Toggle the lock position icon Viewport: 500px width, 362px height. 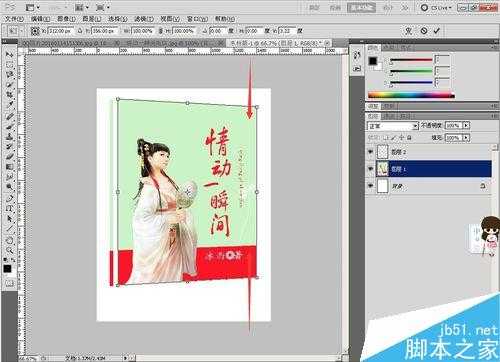pos(401,137)
